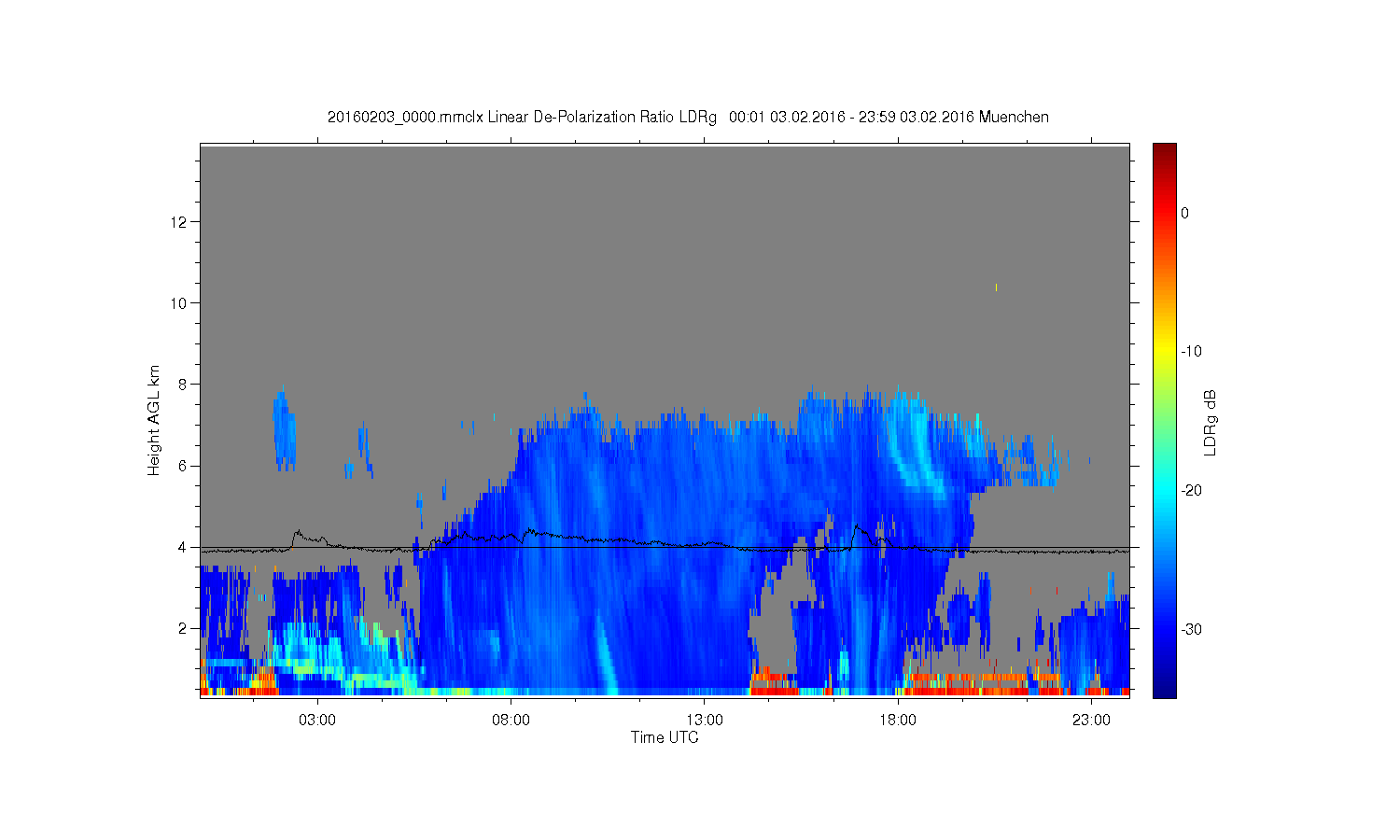This screenshot has height=840, width=1400.
Task: Click the height tick label 10
Action: tap(180, 303)
